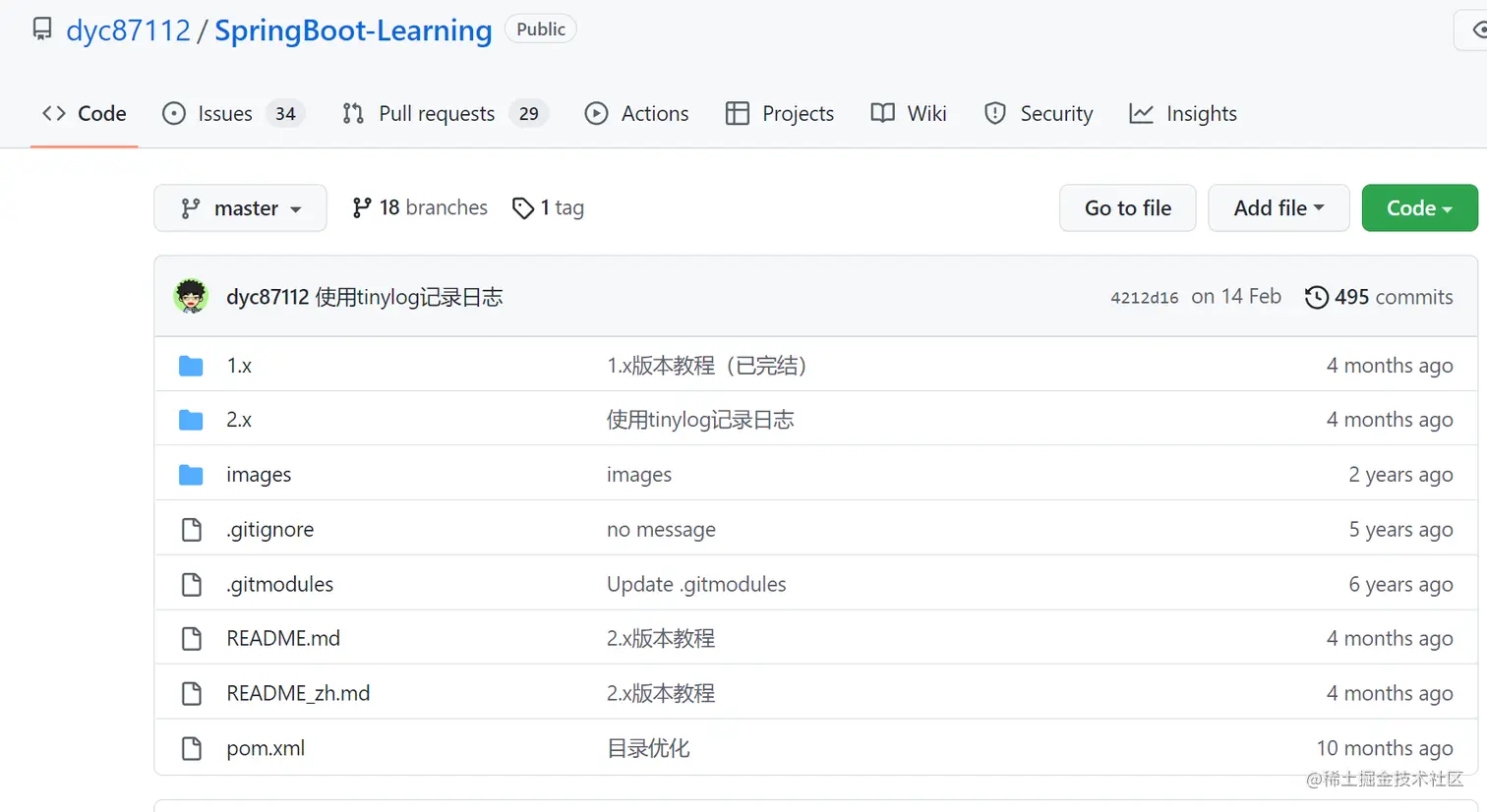Click the Pull requests merge icon
The image size is (1487, 812).
pyautogui.click(x=353, y=114)
